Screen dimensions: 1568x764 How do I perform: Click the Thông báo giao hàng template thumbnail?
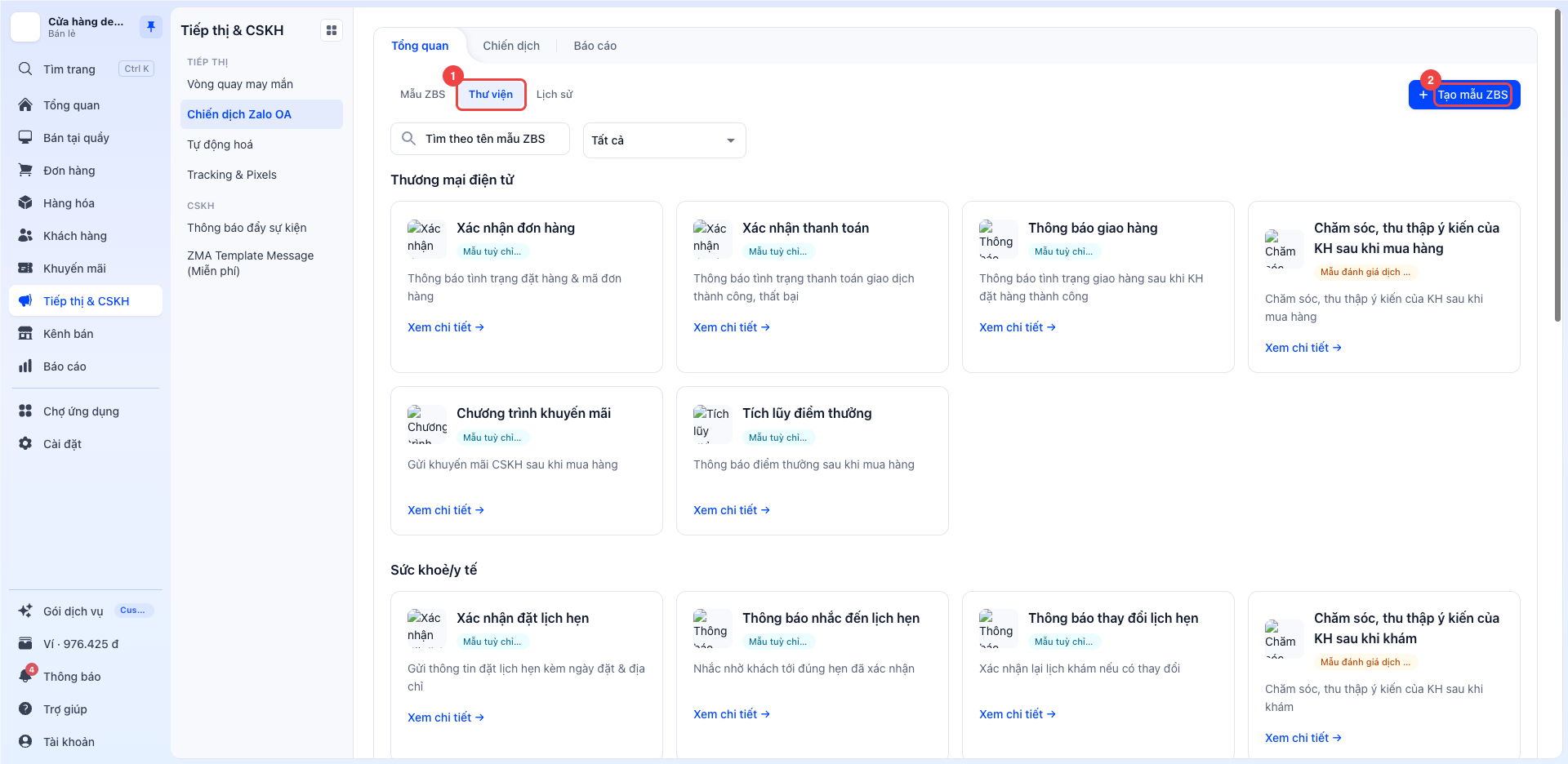pos(998,239)
